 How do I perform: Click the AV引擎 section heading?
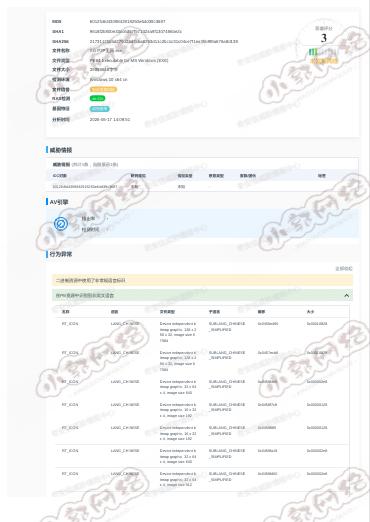pos(59,202)
